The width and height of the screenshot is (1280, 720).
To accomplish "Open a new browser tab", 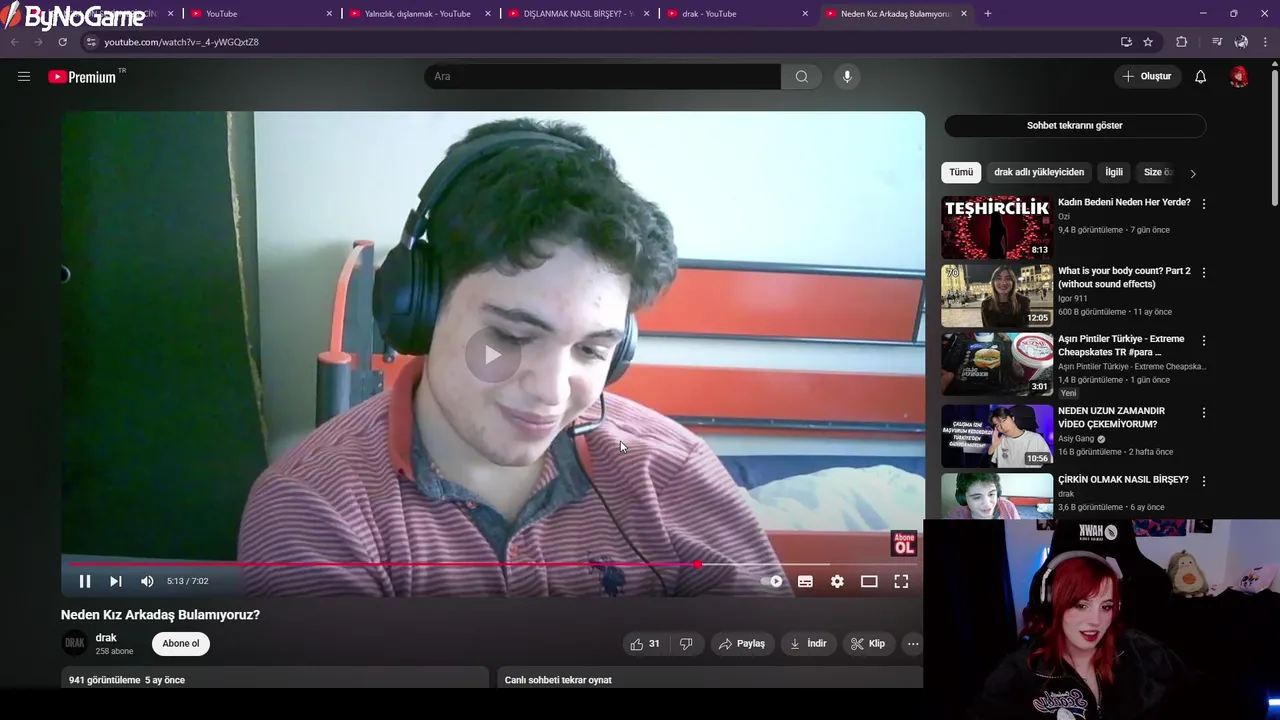I will point(988,14).
